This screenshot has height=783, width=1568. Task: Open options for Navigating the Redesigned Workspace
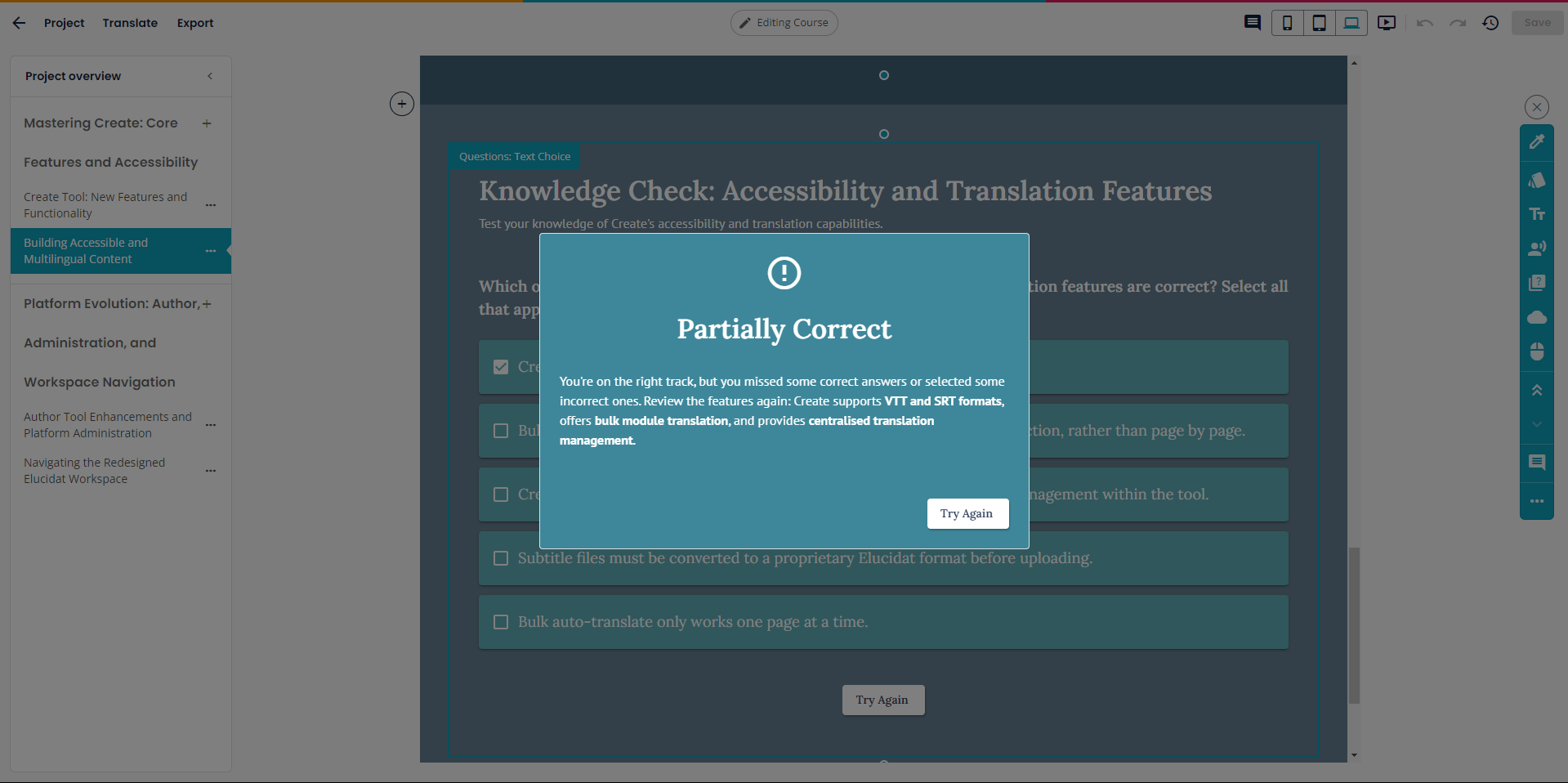(211, 471)
